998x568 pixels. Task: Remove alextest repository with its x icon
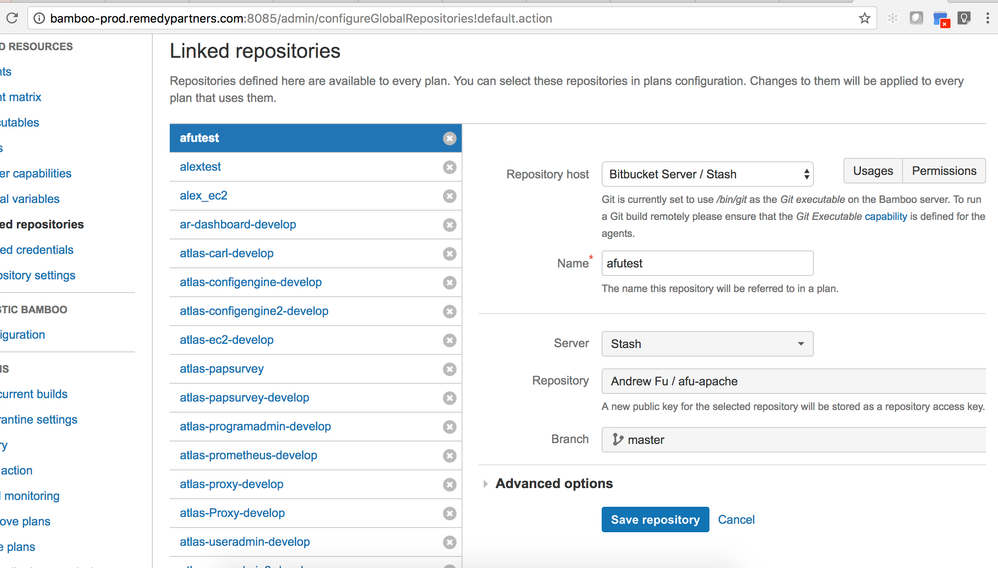449,167
